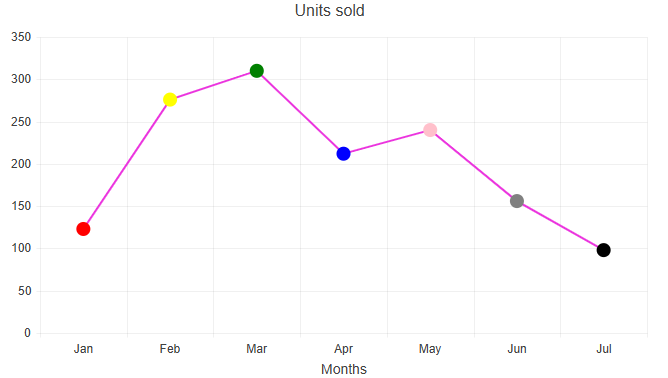Click the yellow Feb data point
Viewport: 668px width, 378px height.
170,100
